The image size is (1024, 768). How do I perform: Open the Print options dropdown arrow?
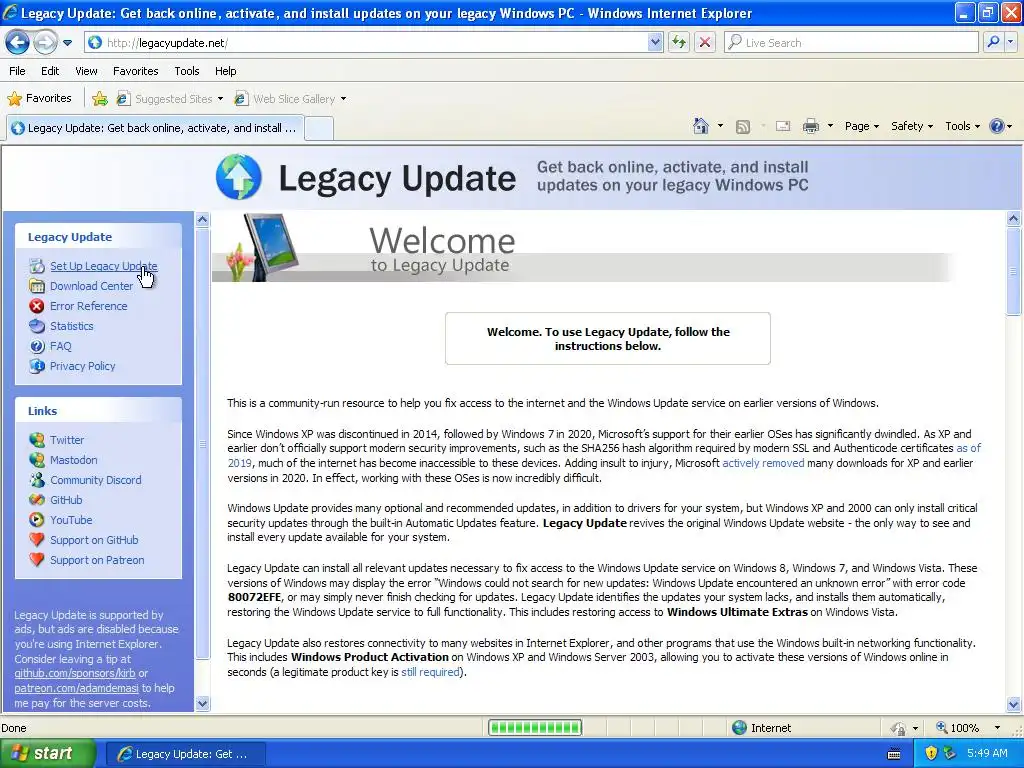coord(830,126)
